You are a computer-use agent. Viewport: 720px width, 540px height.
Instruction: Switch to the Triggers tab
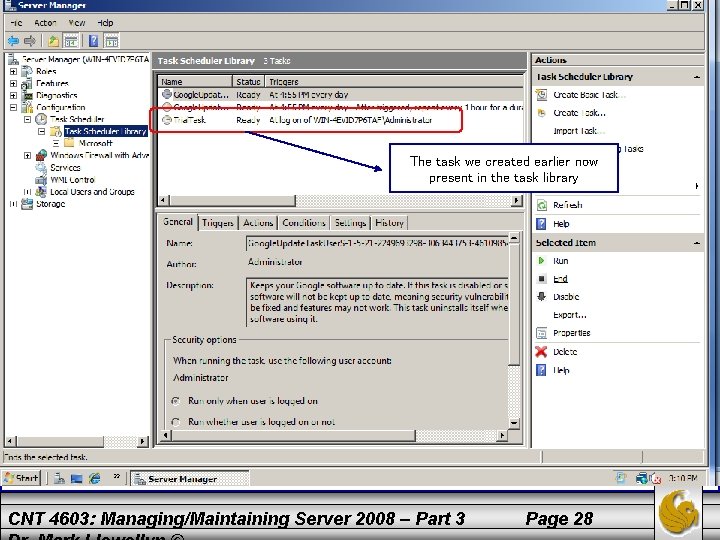218,223
